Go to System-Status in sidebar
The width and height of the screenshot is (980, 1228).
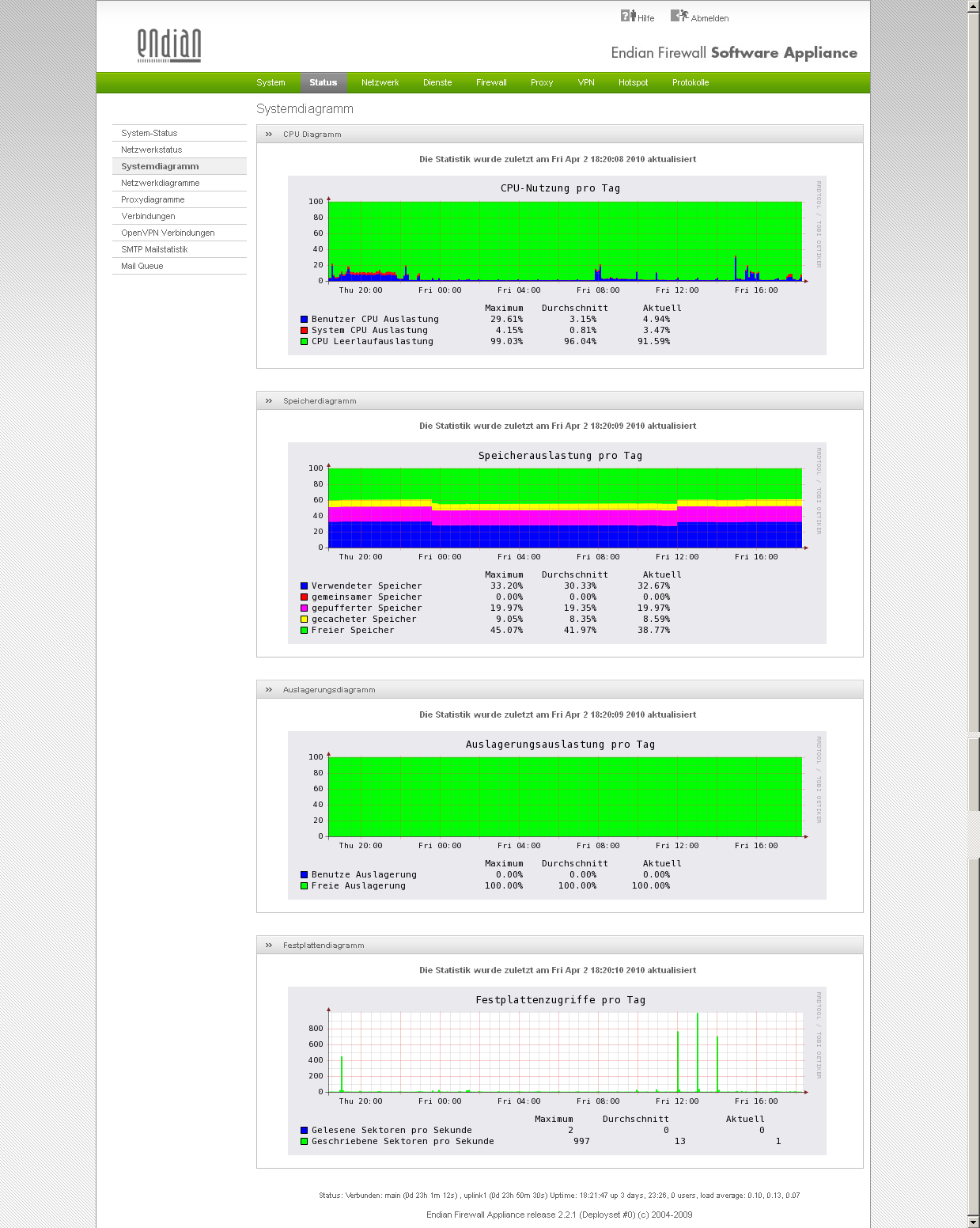(x=149, y=133)
